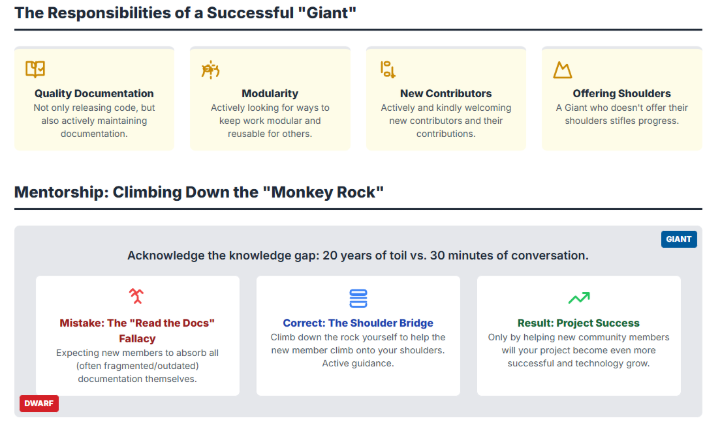Click the red tools icon above Mistake

pyautogui.click(x=137, y=297)
